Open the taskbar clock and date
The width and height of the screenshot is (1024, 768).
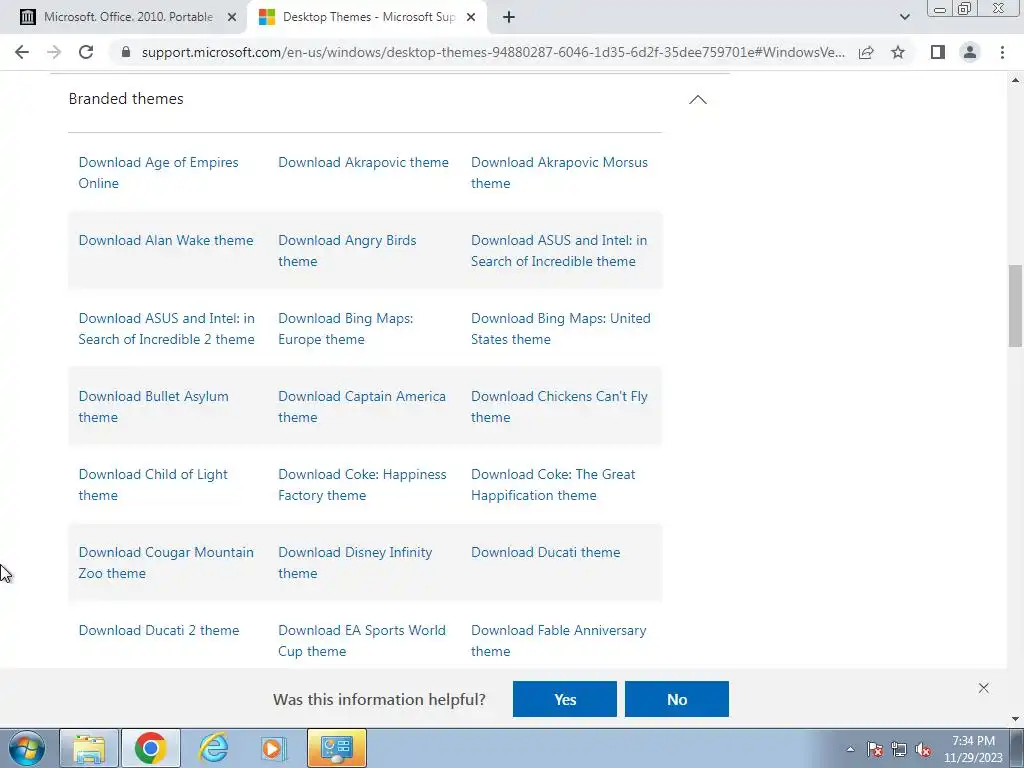pyautogui.click(x=973, y=749)
